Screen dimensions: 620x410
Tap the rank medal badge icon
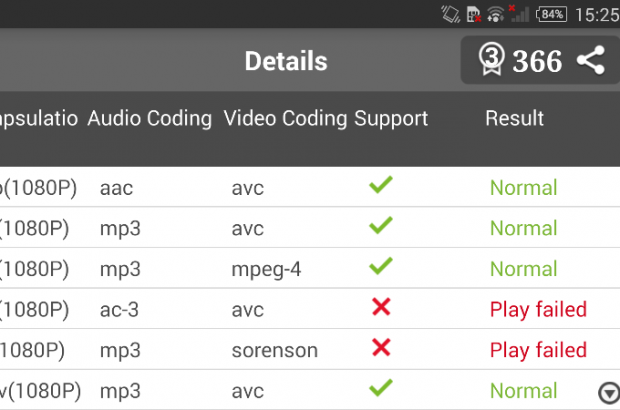(490, 60)
